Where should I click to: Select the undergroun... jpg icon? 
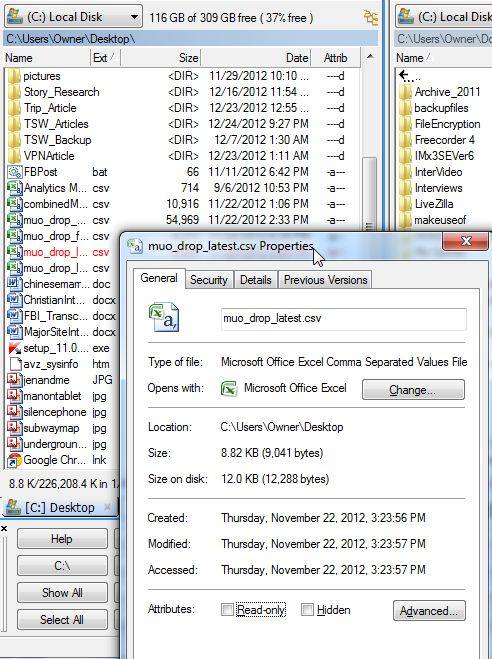click(x=15, y=444)
